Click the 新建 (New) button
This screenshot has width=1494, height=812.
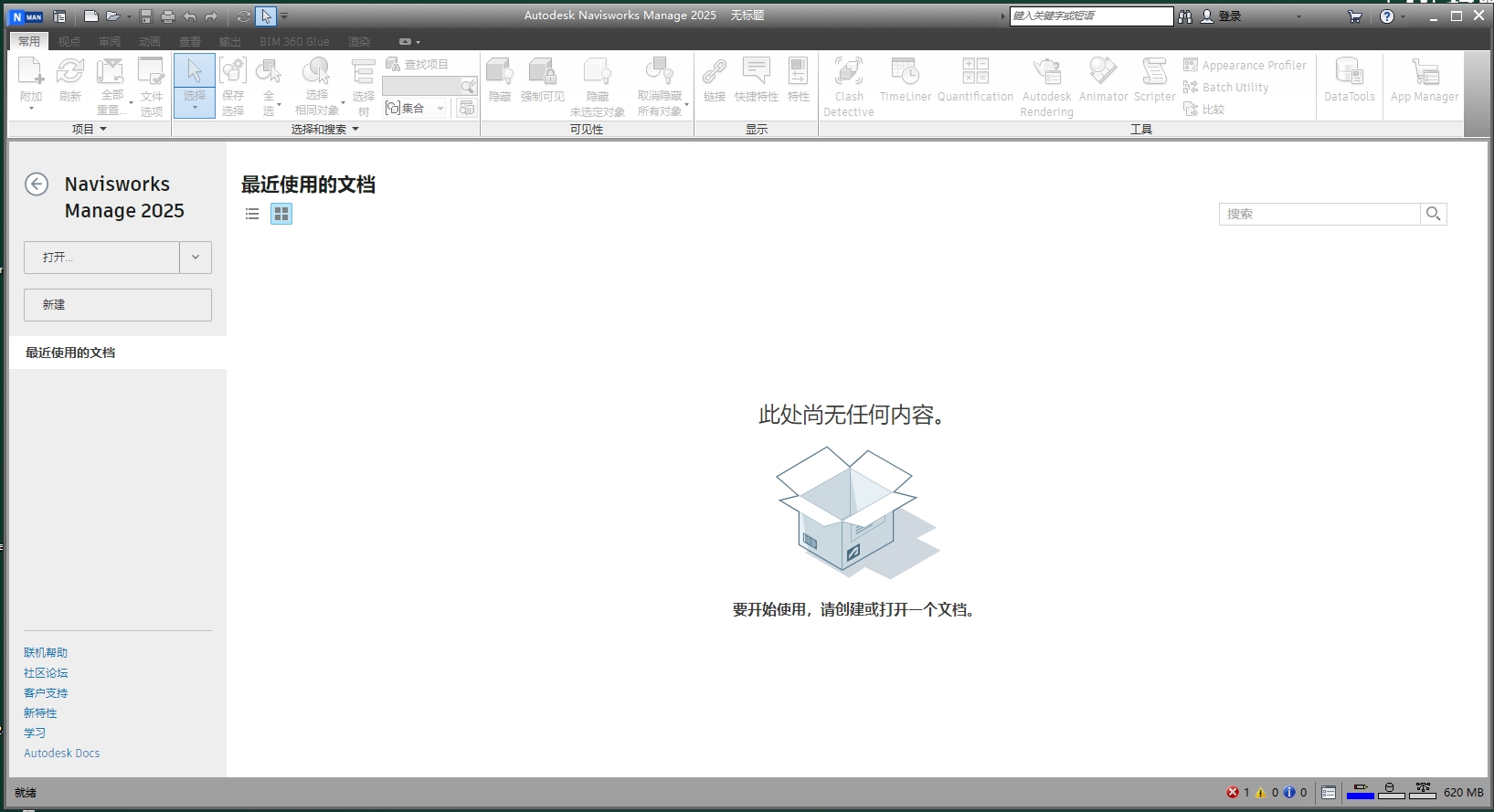pyautogui.click(x=118, y=305)
